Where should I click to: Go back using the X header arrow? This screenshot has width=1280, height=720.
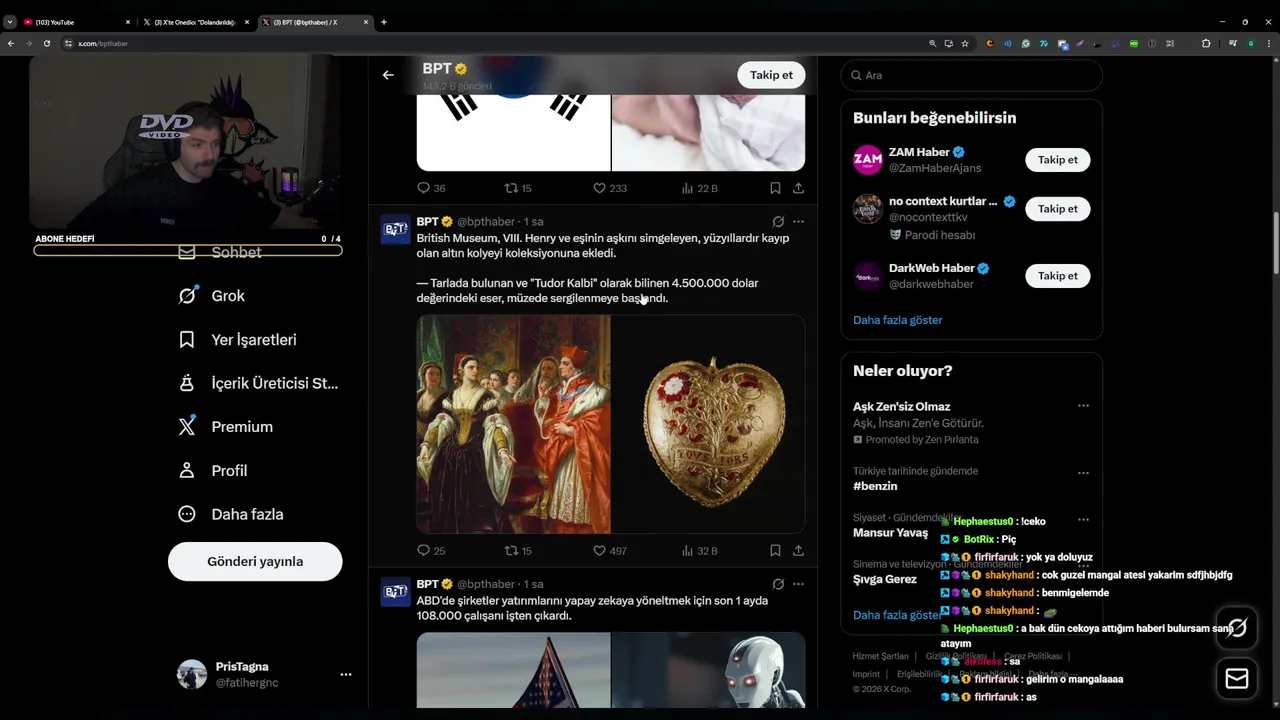(x=388, y=75)
